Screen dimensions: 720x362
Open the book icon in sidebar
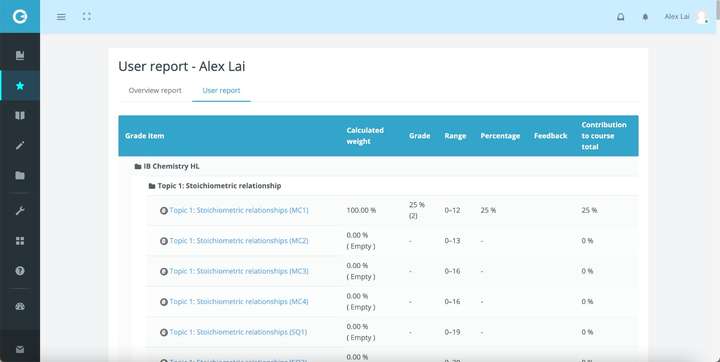(x=20, y=115)
